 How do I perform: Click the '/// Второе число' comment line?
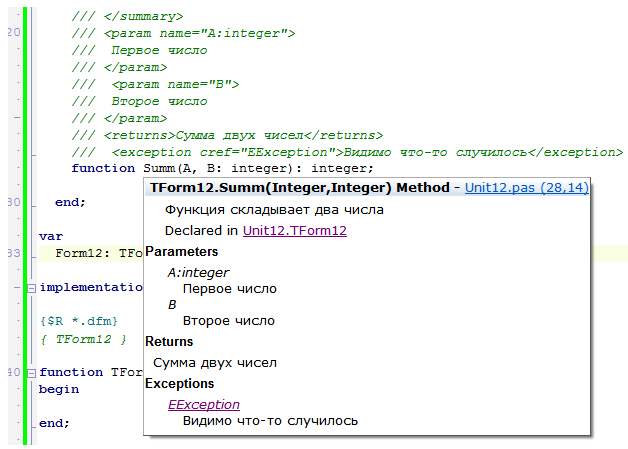[139, 101]
